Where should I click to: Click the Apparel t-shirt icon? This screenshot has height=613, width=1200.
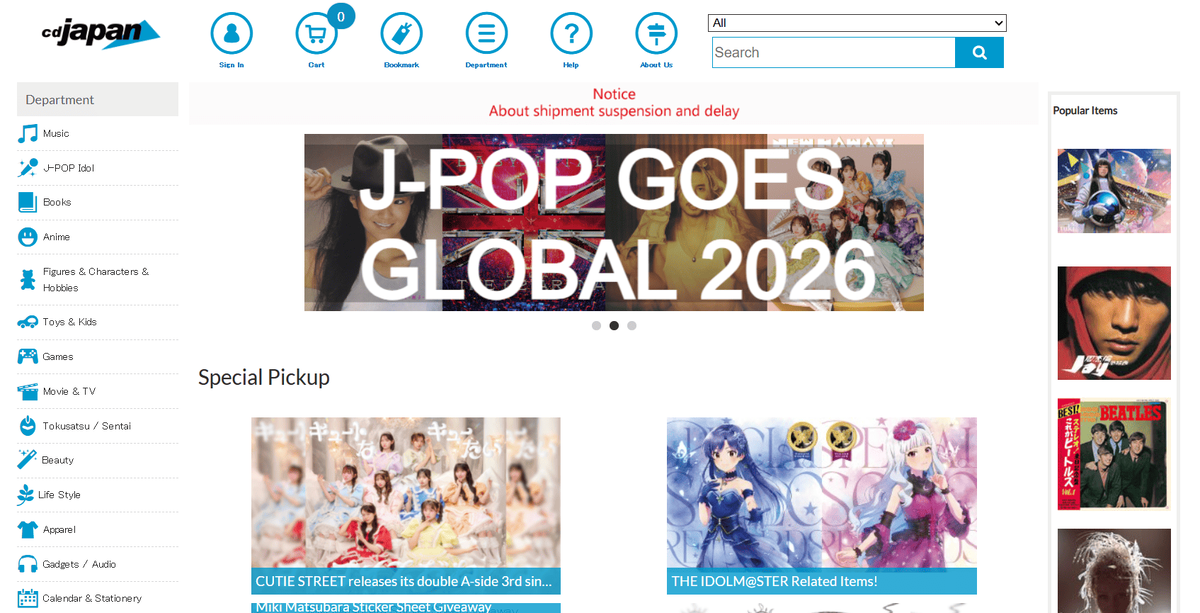click(28, 530)
